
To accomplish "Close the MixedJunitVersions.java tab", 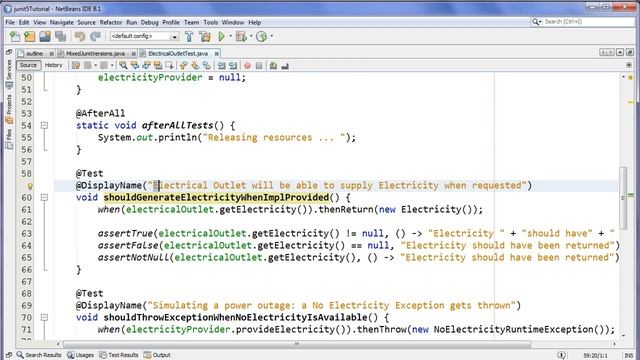I will pos(133,53).
